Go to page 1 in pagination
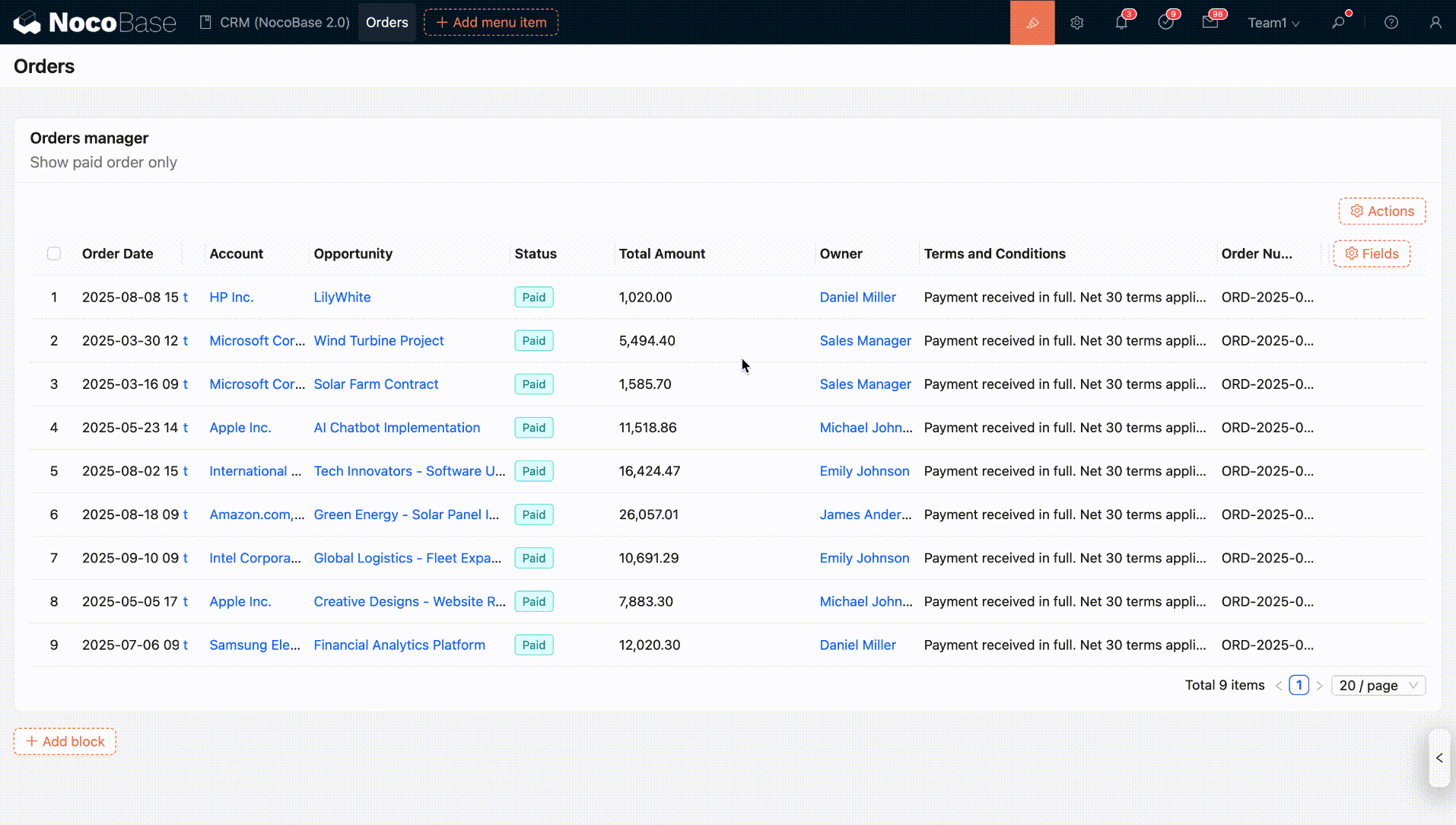 click(1299, 685)
